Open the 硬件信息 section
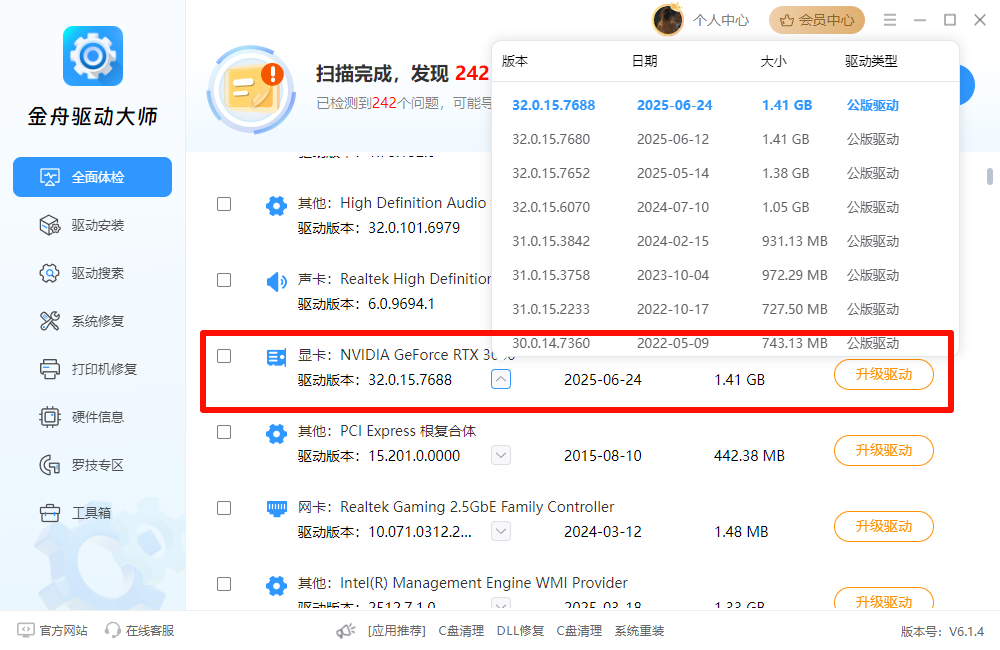This screenshot has height=650, width=1000. tap(82, 417)
